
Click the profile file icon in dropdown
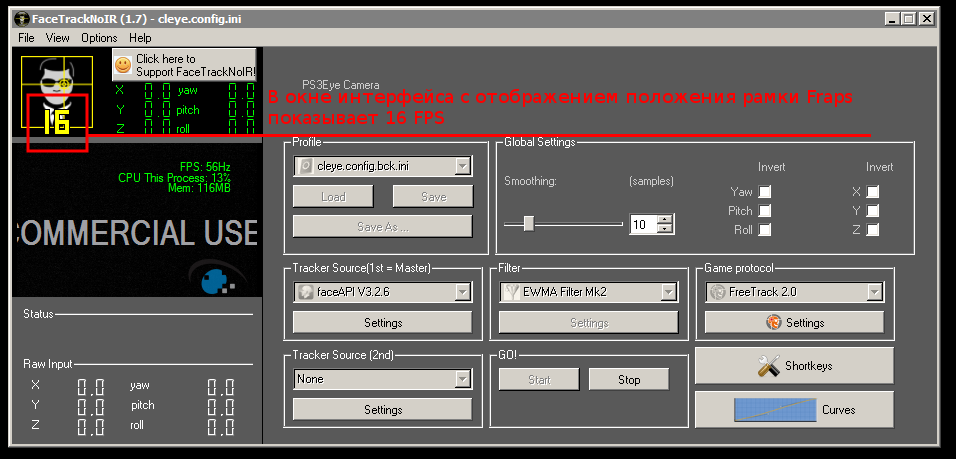point(305,166)
